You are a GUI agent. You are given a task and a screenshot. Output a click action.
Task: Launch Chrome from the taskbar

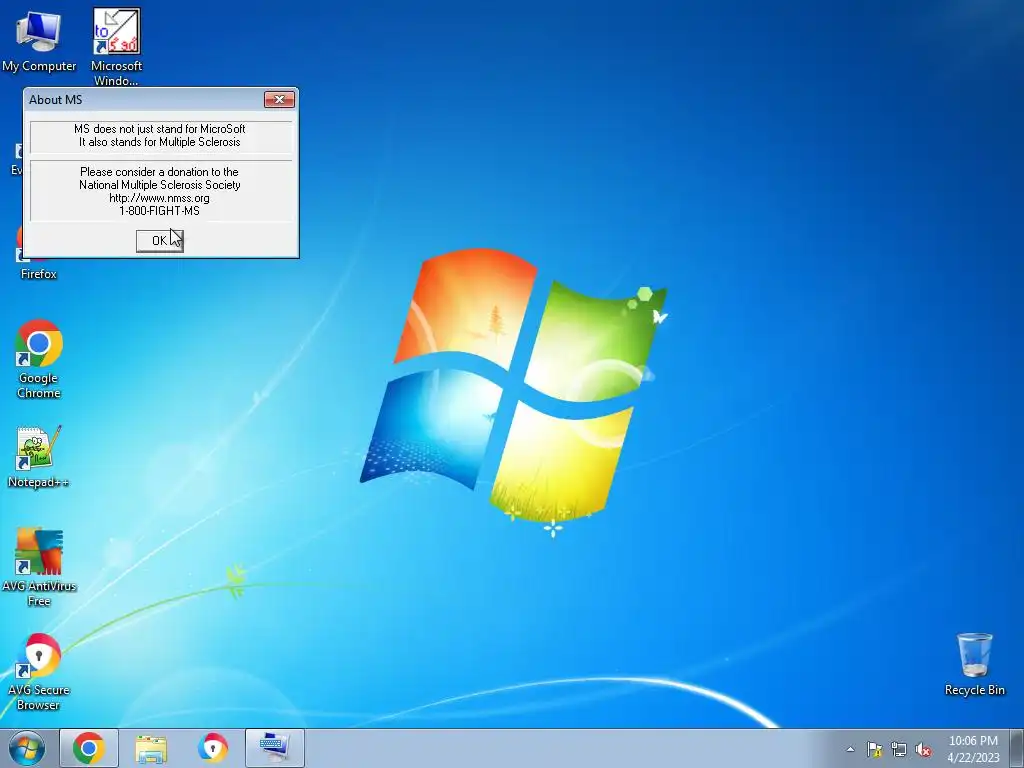click(x=89, y=748)
